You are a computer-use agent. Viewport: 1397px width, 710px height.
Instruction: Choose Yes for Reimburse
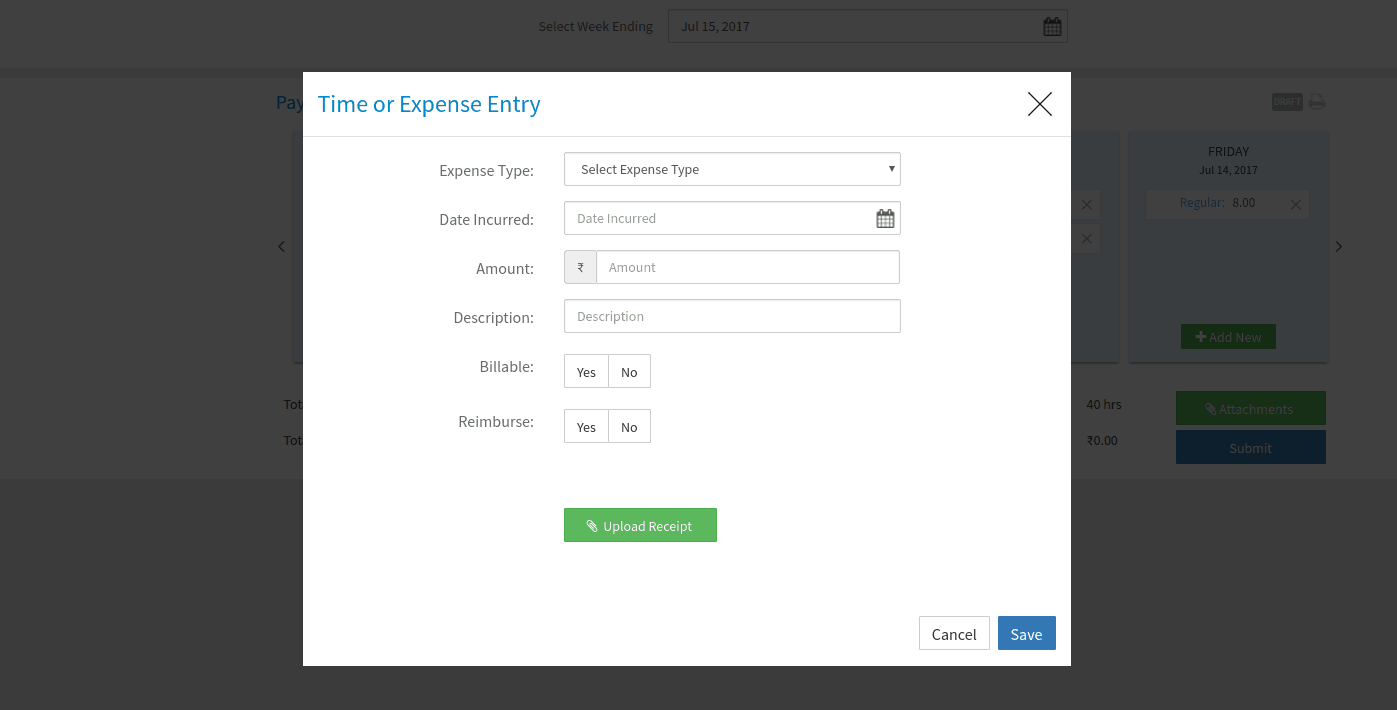coord(586,427)
